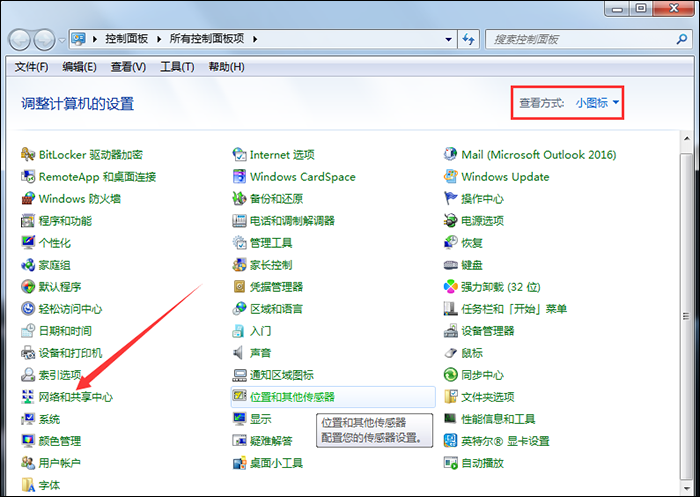
Task: Click the Network and Sharing Center icon
Action: click(x=28, y=397)
